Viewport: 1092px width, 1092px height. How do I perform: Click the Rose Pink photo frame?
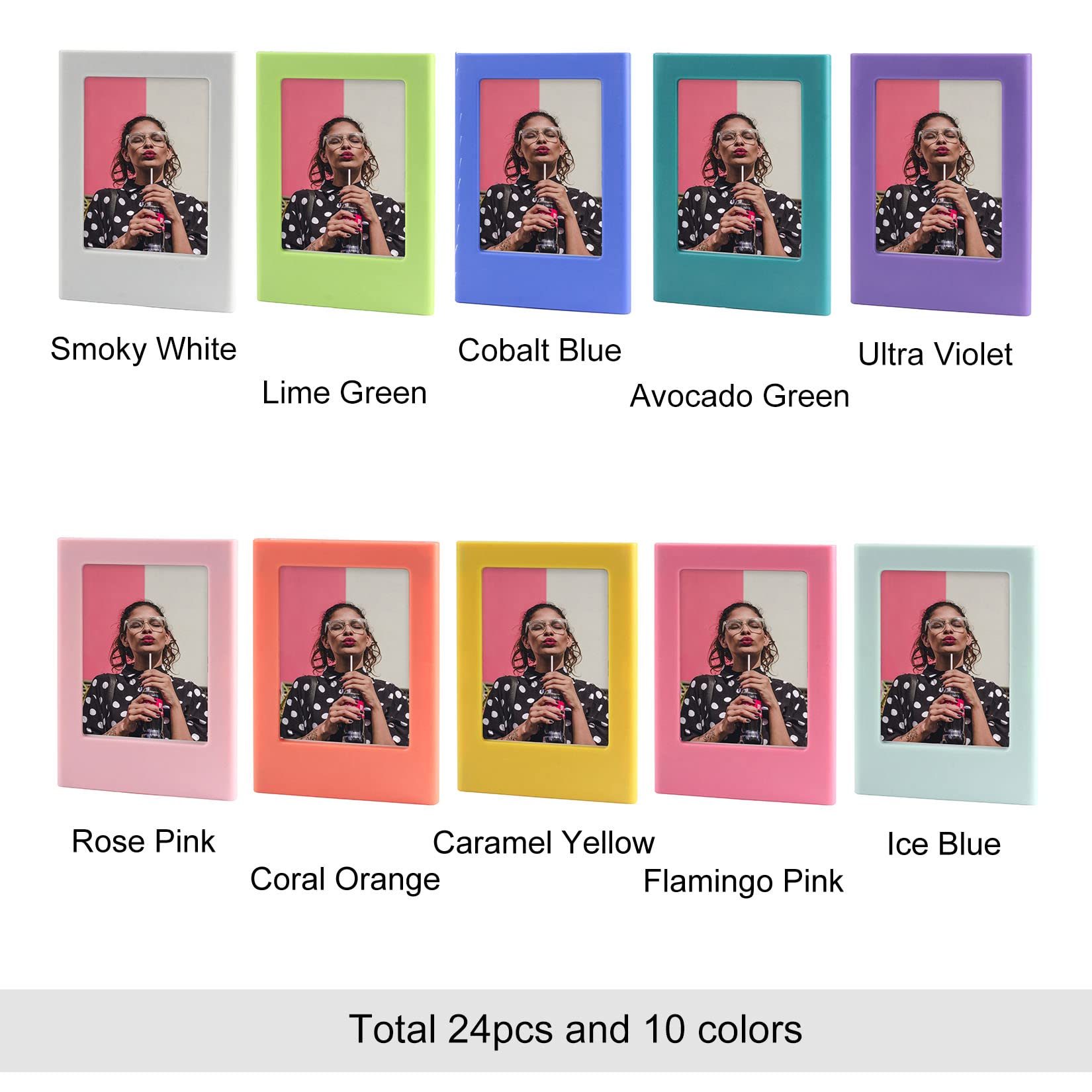pos(147,668)
